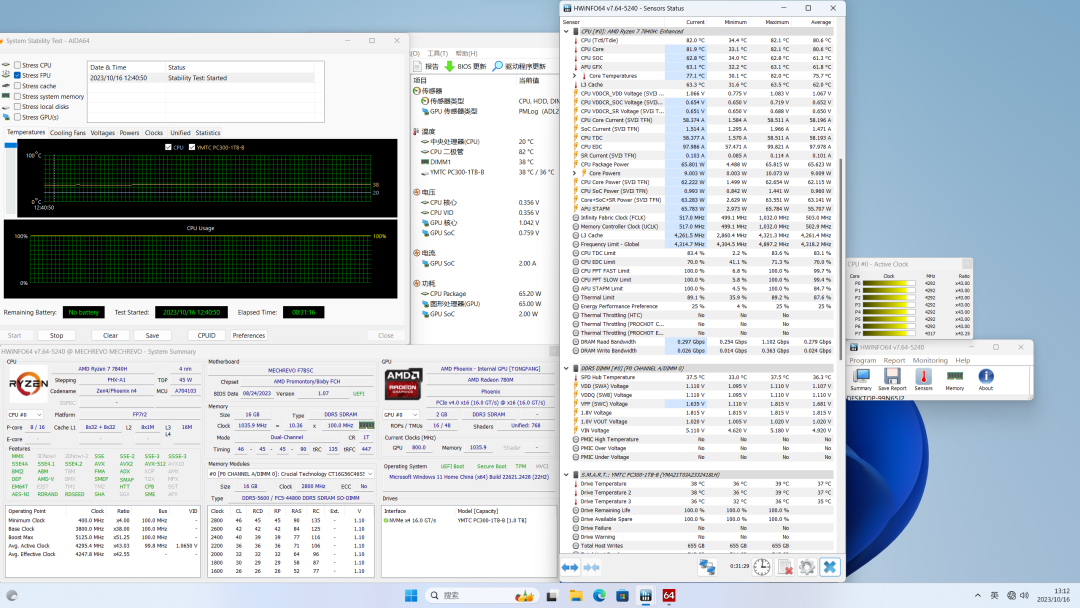
Task: Uncheck the Stress FPU checkbox
Action: 18,76
